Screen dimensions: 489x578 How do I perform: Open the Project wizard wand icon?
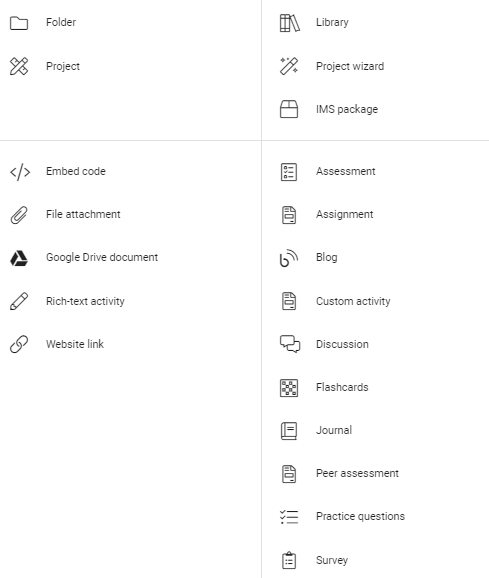pos(289,66)
